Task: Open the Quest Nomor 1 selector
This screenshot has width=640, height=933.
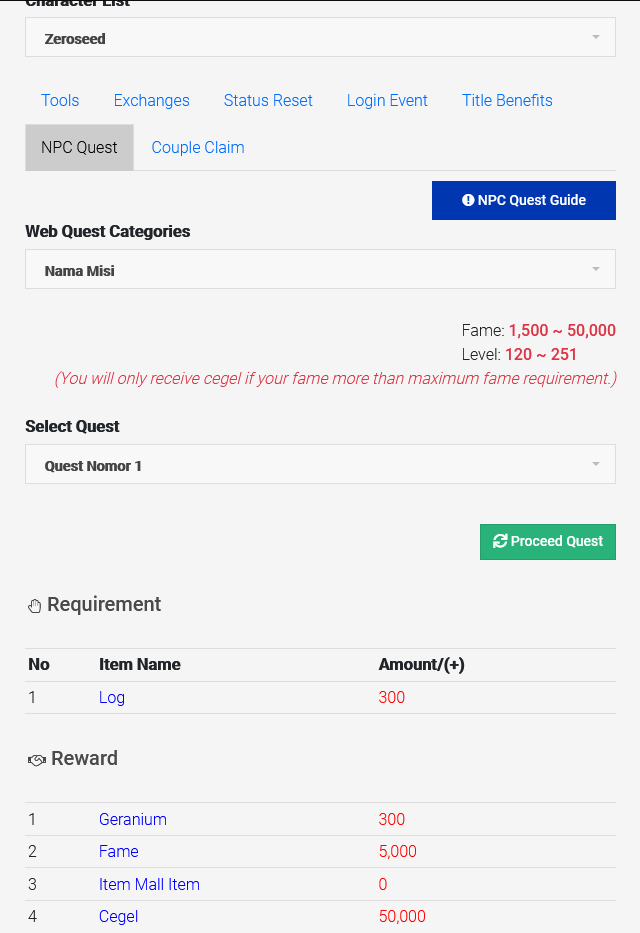Action: pyautogui.click(x=320, y=463)
